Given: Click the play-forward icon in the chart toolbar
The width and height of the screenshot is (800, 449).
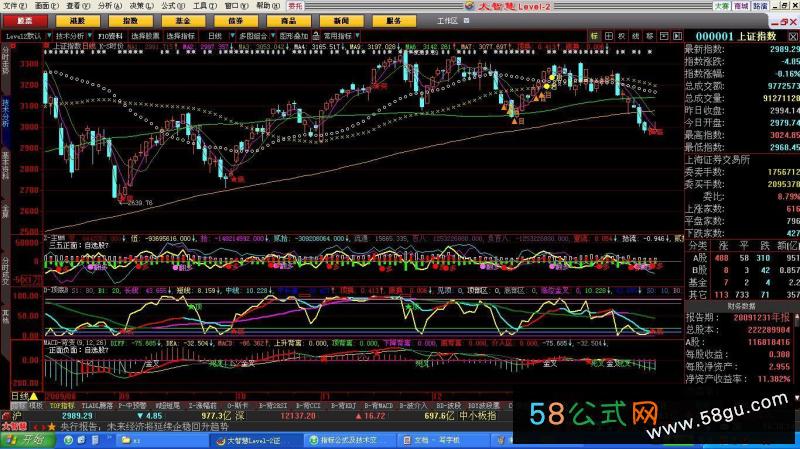Looking at the screenshot, I should (677, 36).
